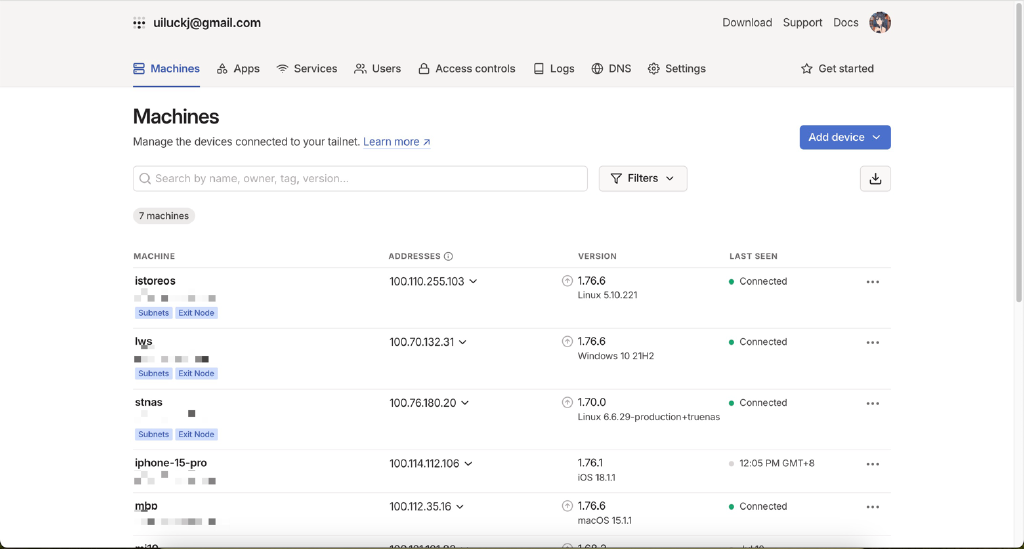Click the Get started link

tap(837, 69)
